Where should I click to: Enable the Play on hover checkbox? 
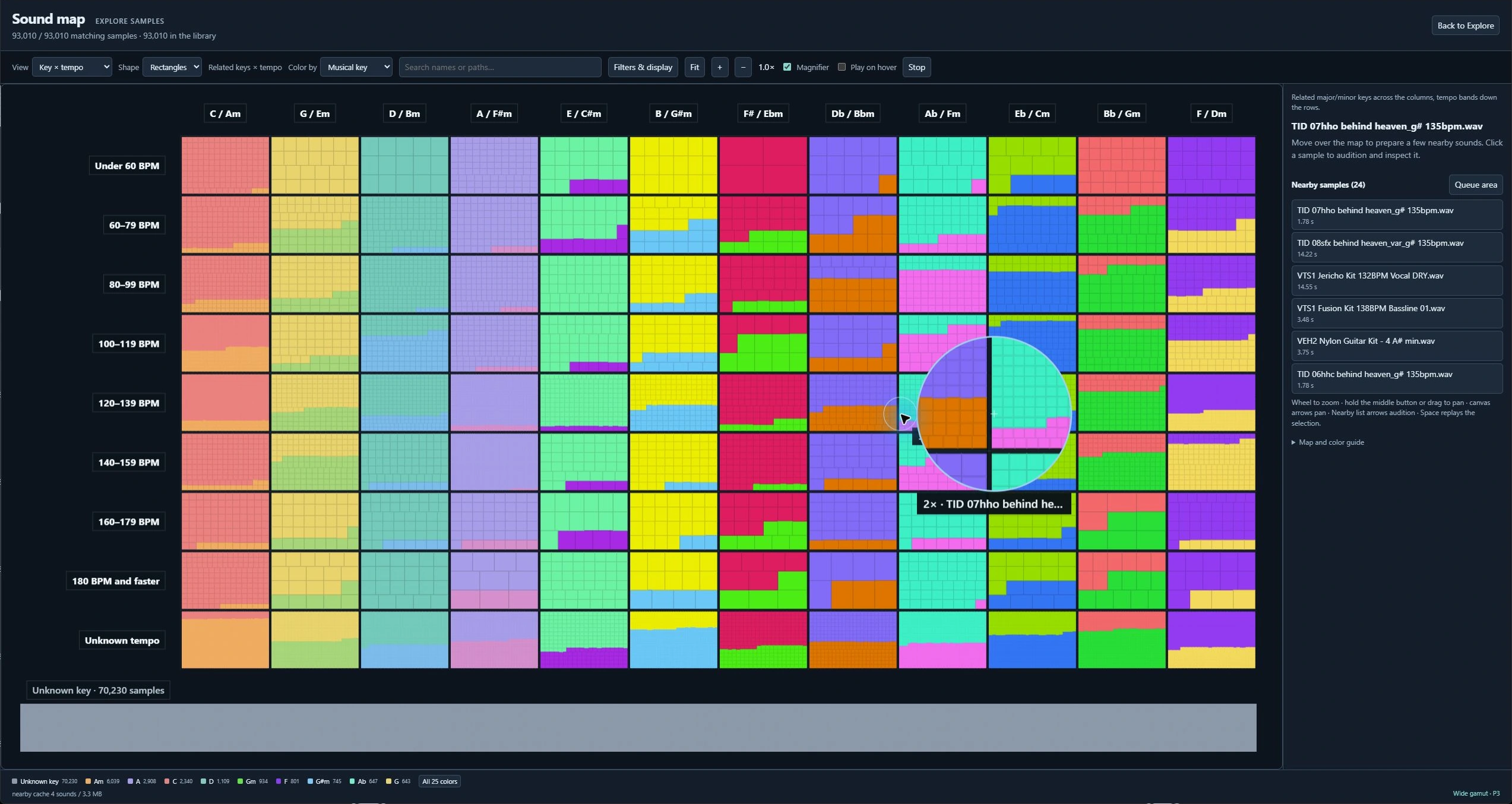pyautogui.click(x=842, y=67)
